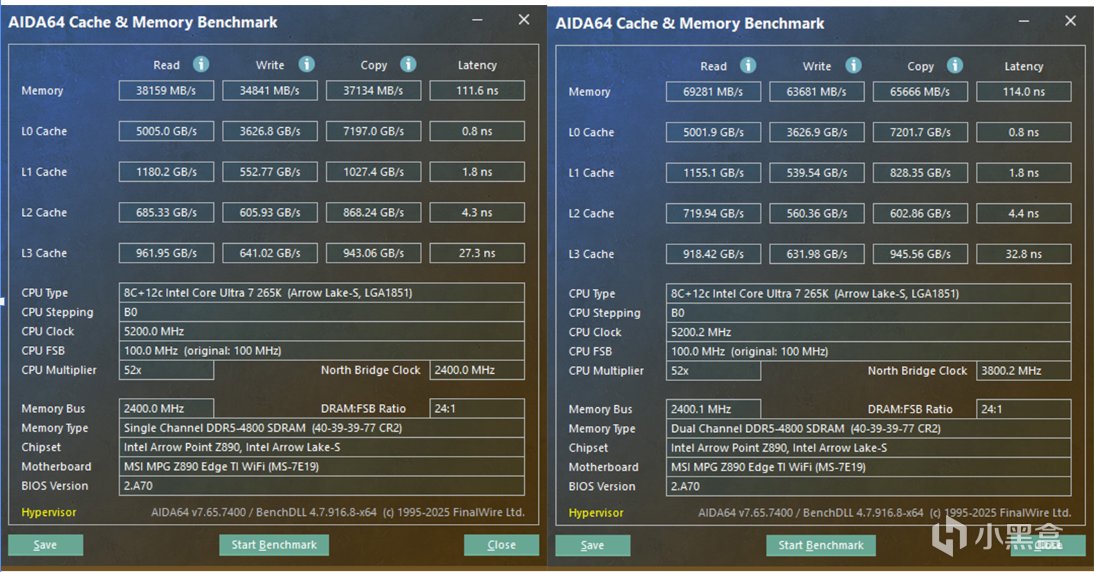1095x572 pixels.
Task: Click L2 Cache copy 868.24 GB/s
Action: (x=373, y=212)
